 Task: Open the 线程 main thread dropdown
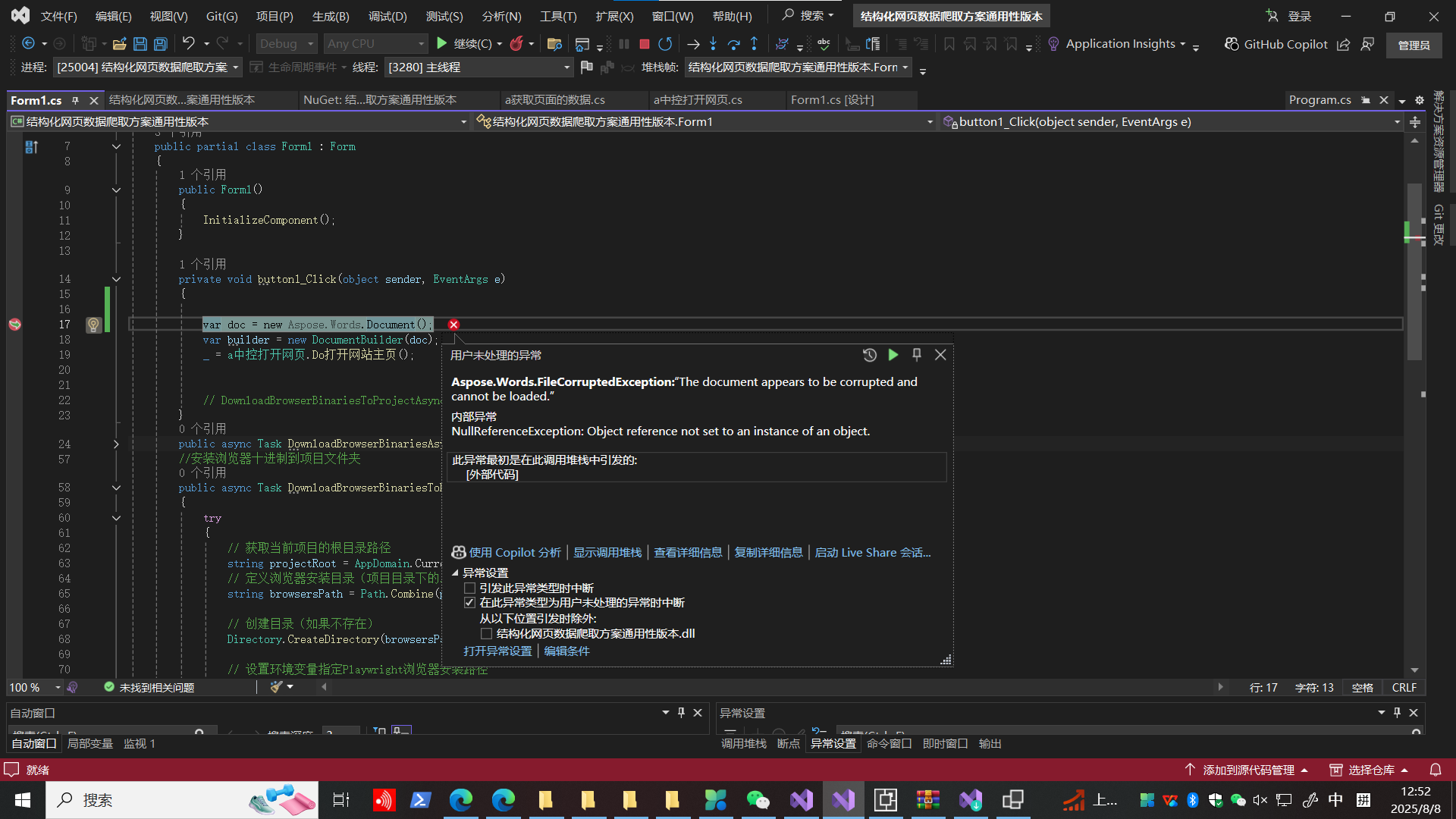point(566,67)
